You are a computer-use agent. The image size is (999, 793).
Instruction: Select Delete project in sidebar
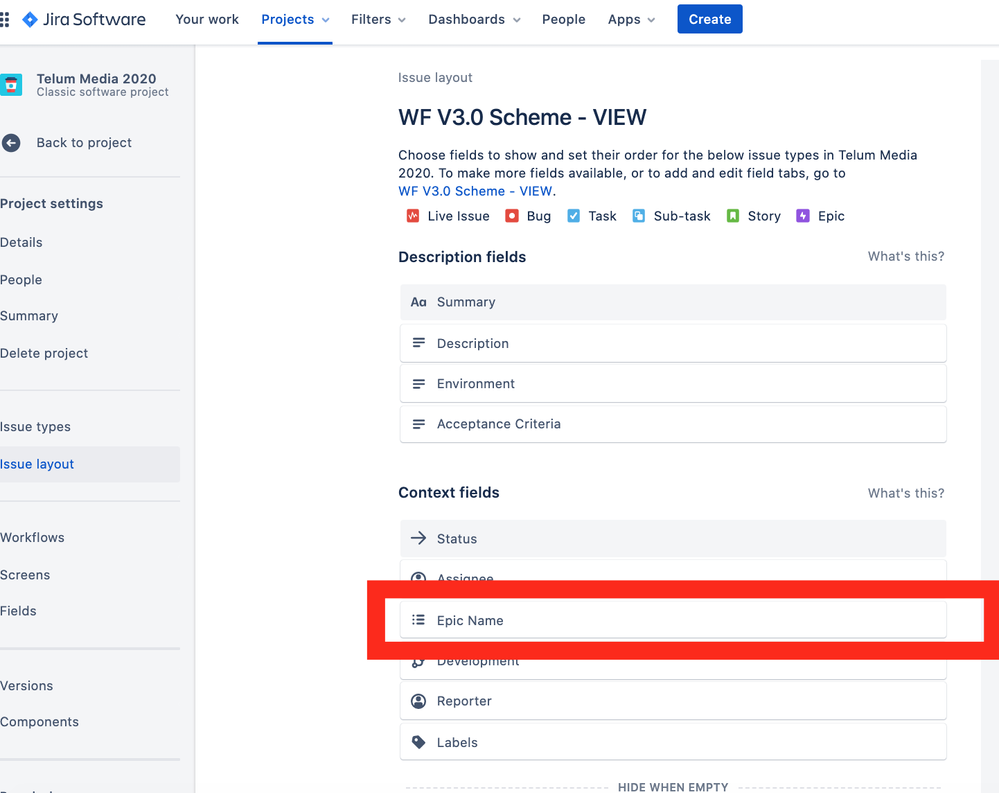pyautogui.click(x=44, y=353)
